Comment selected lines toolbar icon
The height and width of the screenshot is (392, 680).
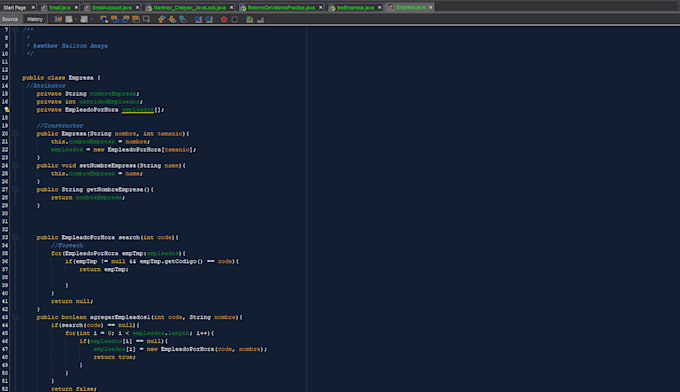coord(249,19)
